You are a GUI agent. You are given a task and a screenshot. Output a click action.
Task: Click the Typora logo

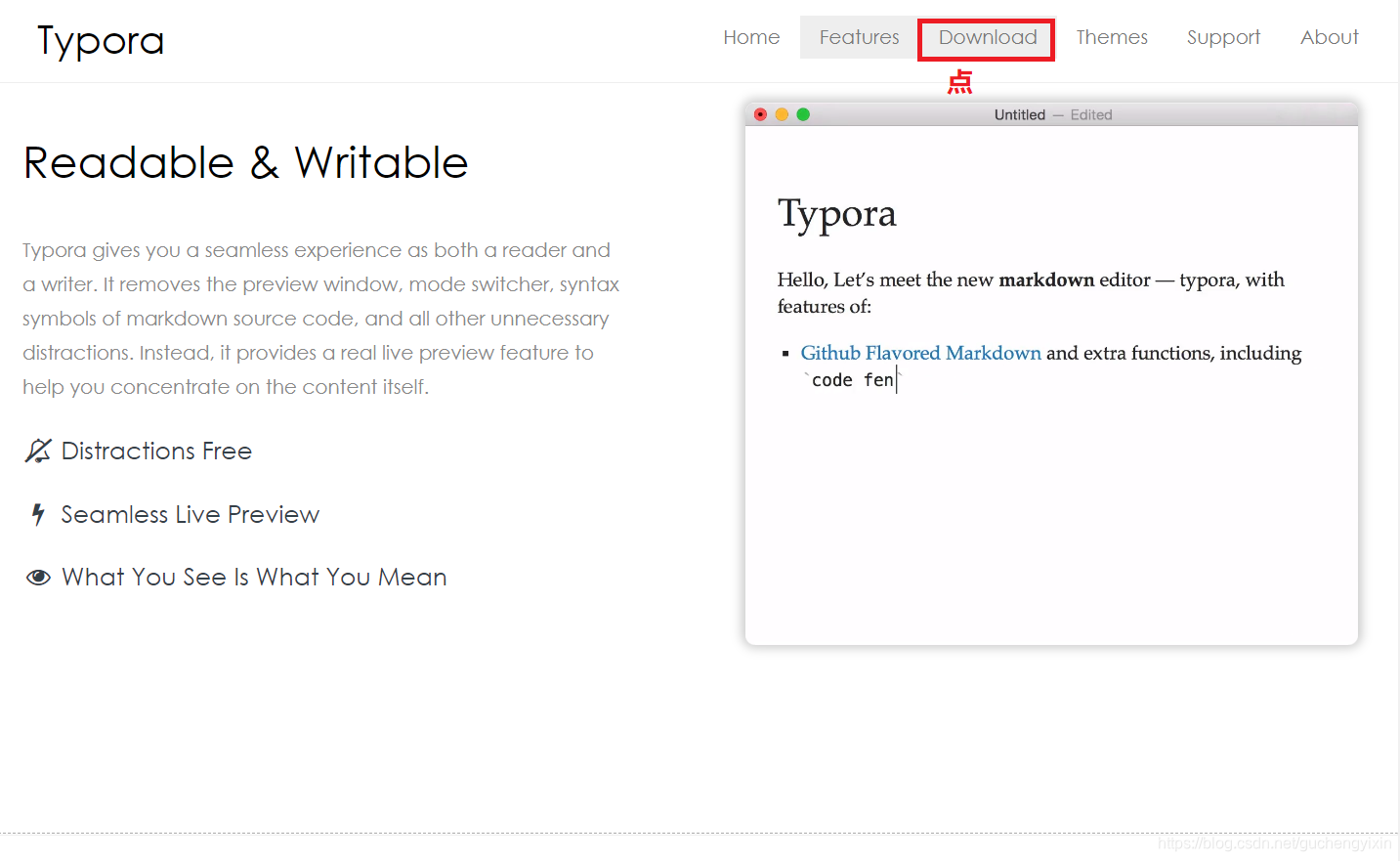[101, 41]
